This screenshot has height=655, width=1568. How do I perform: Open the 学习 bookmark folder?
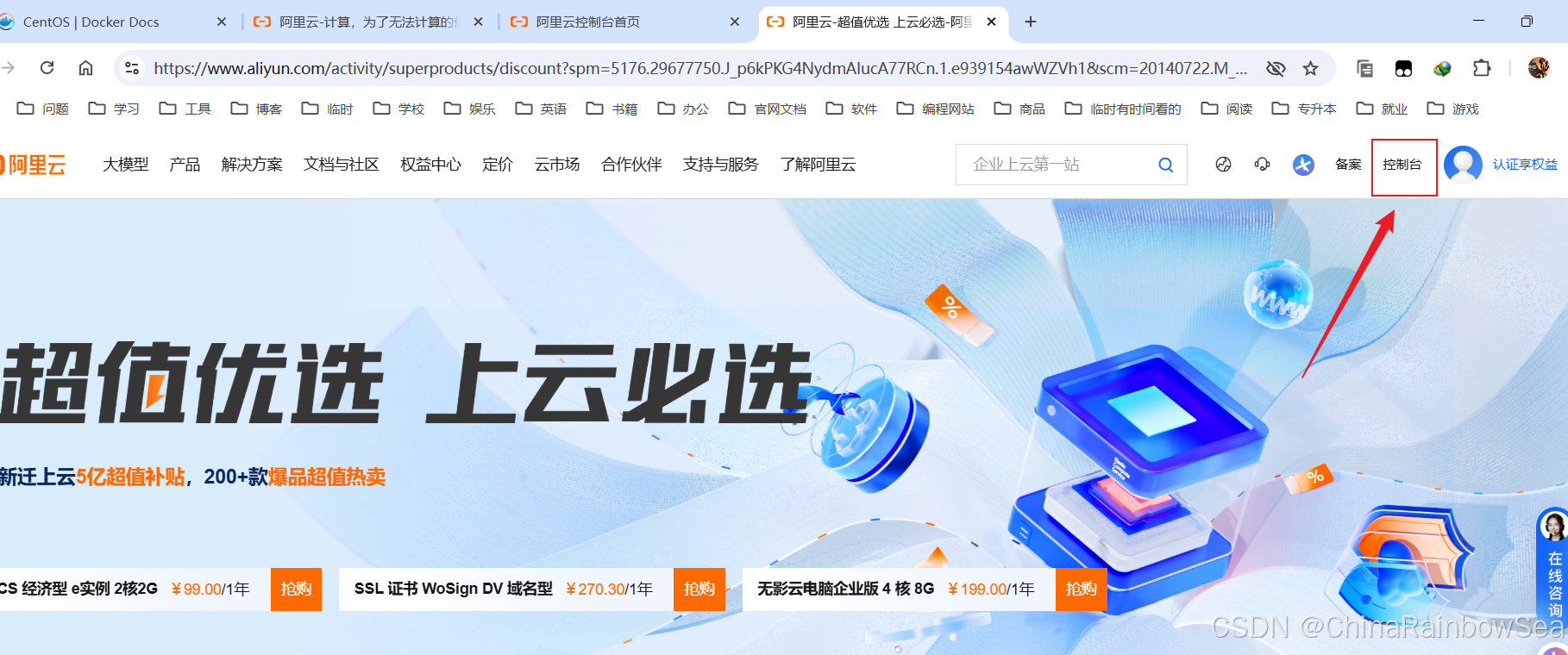114,109
